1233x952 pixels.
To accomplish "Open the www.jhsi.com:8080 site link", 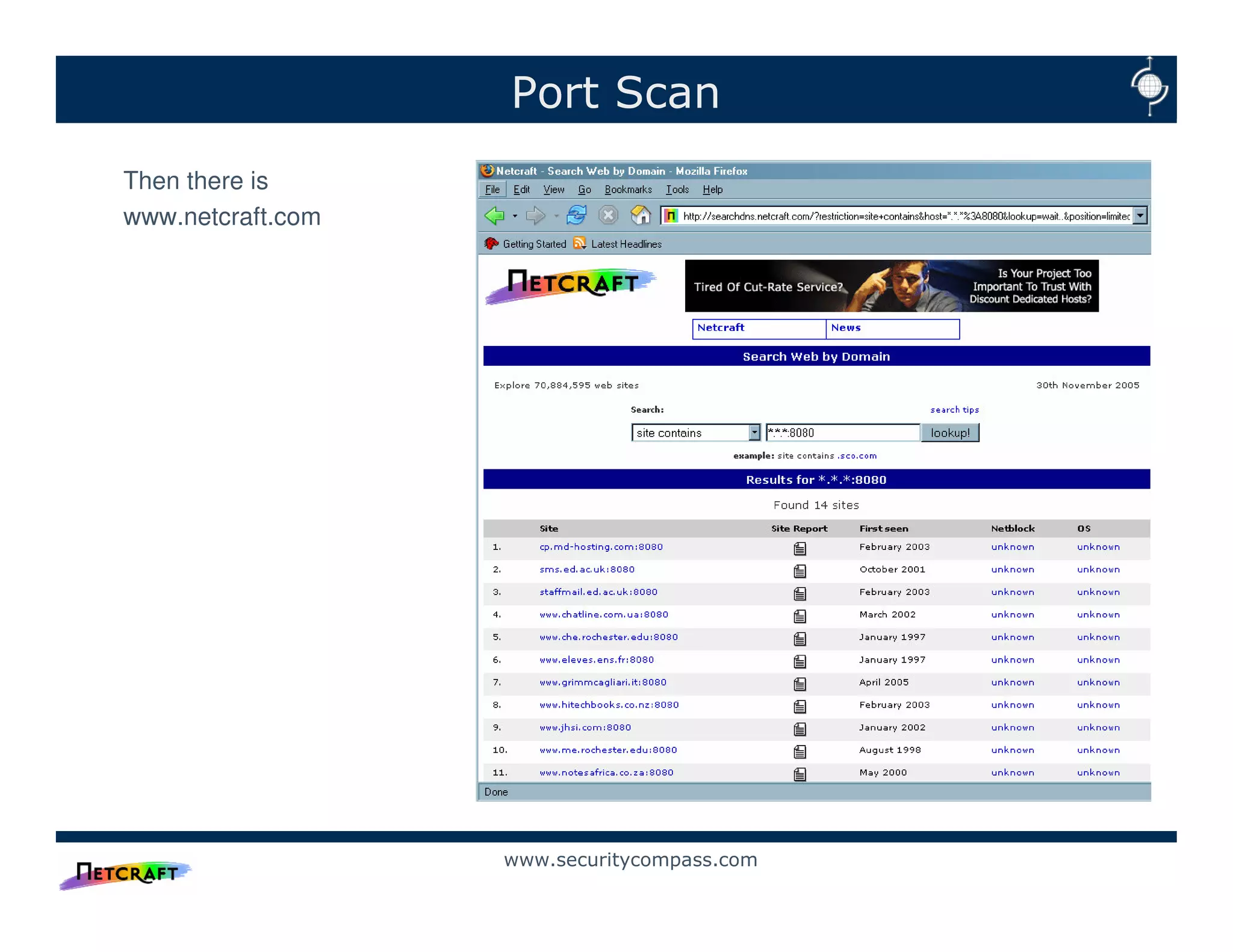I will (585, 728).
